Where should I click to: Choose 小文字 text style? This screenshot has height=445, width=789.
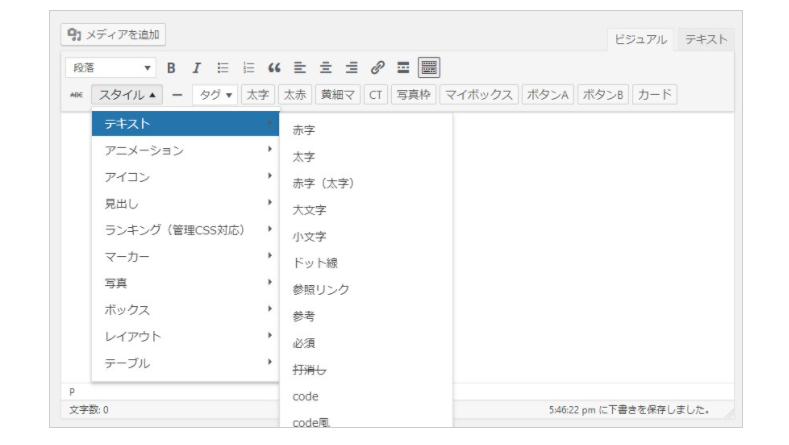[x=366, y=237]
